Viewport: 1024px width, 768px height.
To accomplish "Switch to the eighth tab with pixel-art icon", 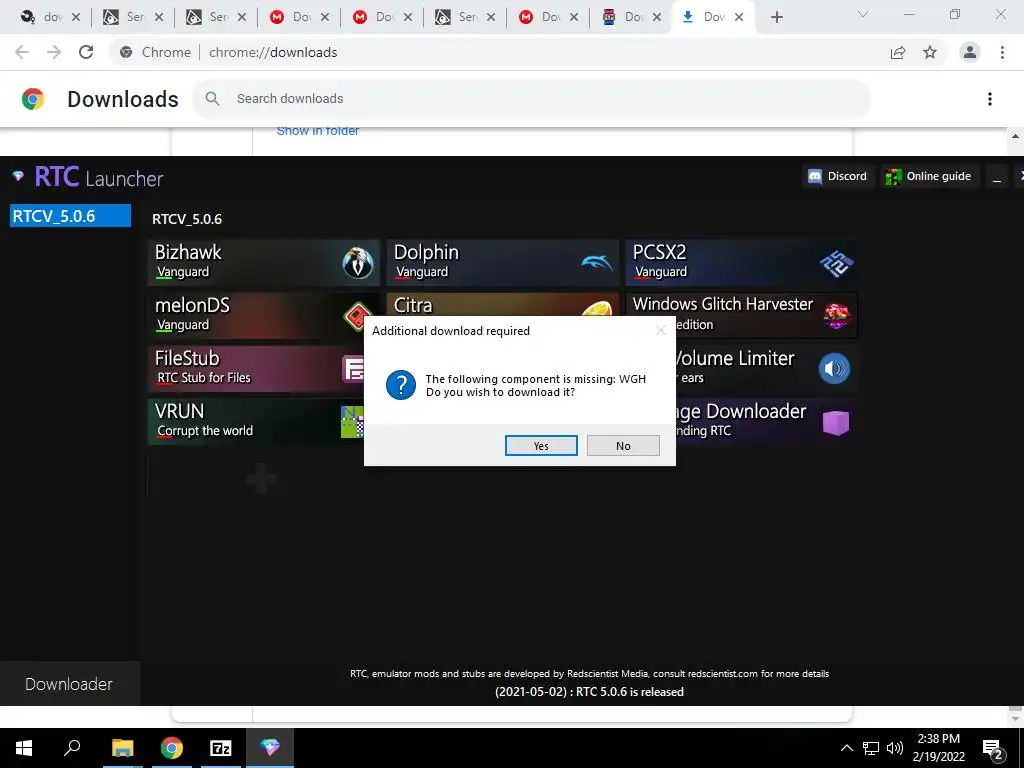I will tap(630, 17).
